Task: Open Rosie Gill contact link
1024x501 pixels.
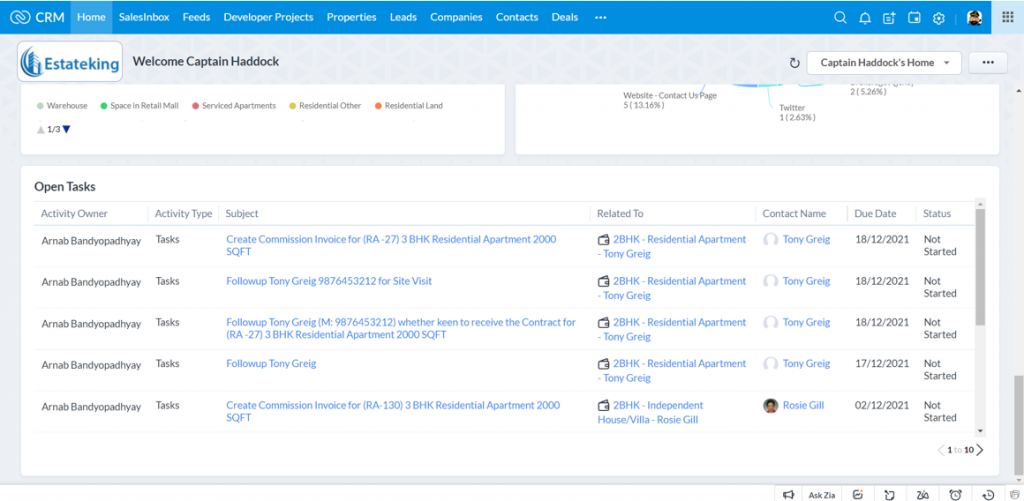Action: click(803, 406)
